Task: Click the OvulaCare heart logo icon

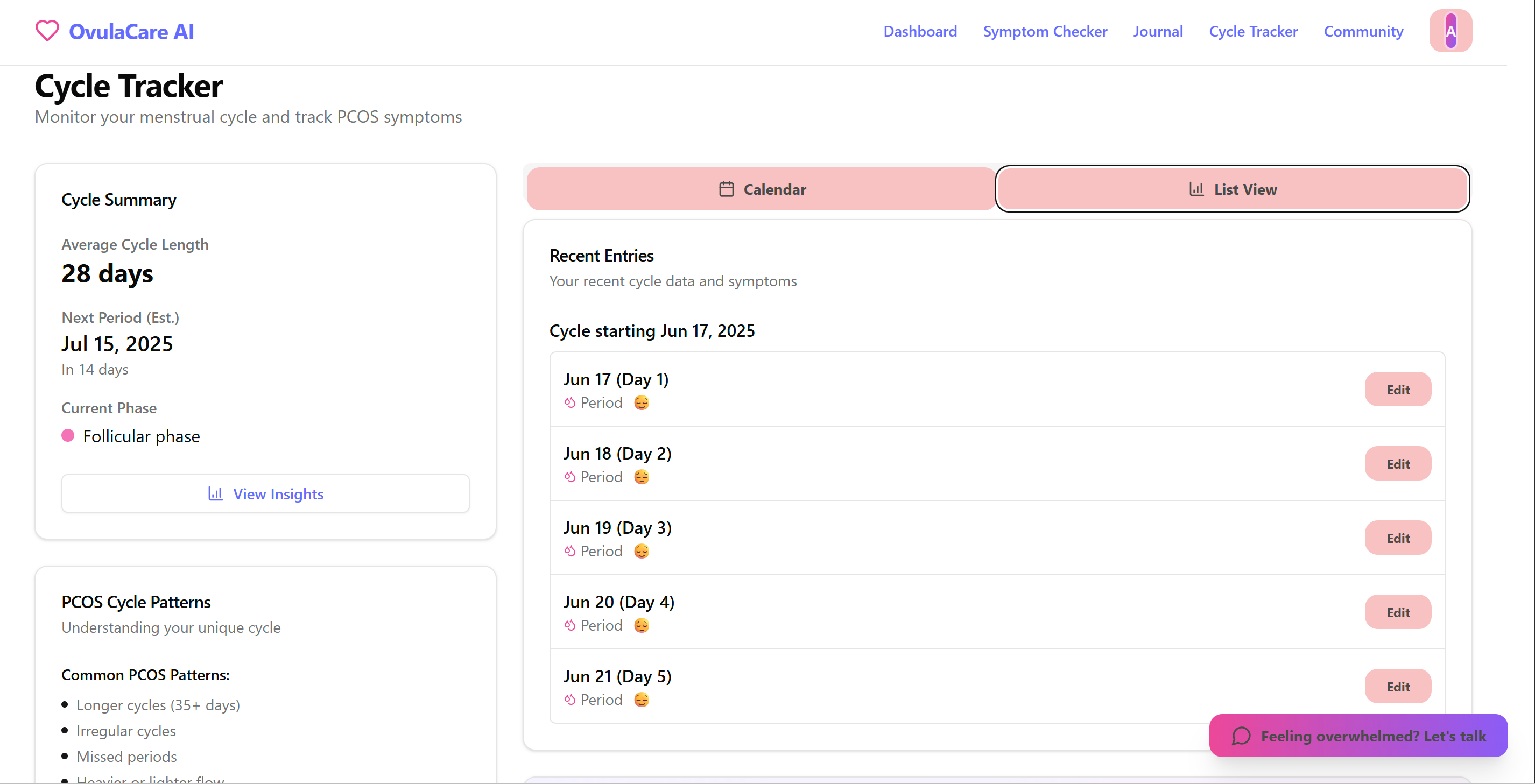Action: pyautogui.click(x=47, y=31)
